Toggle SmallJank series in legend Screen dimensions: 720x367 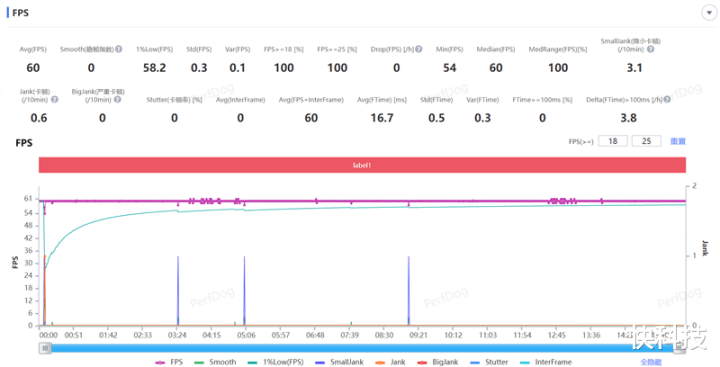click(x=339, y=362)
